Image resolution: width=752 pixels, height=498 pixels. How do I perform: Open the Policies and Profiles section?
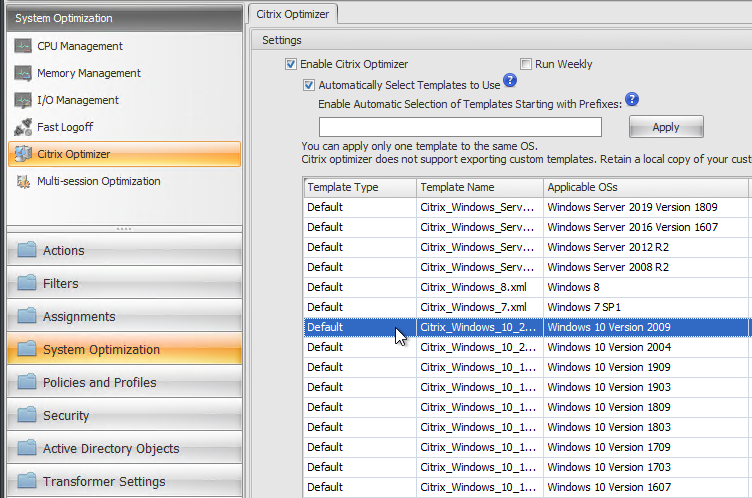pyautogui.click(x=125, y=382)
